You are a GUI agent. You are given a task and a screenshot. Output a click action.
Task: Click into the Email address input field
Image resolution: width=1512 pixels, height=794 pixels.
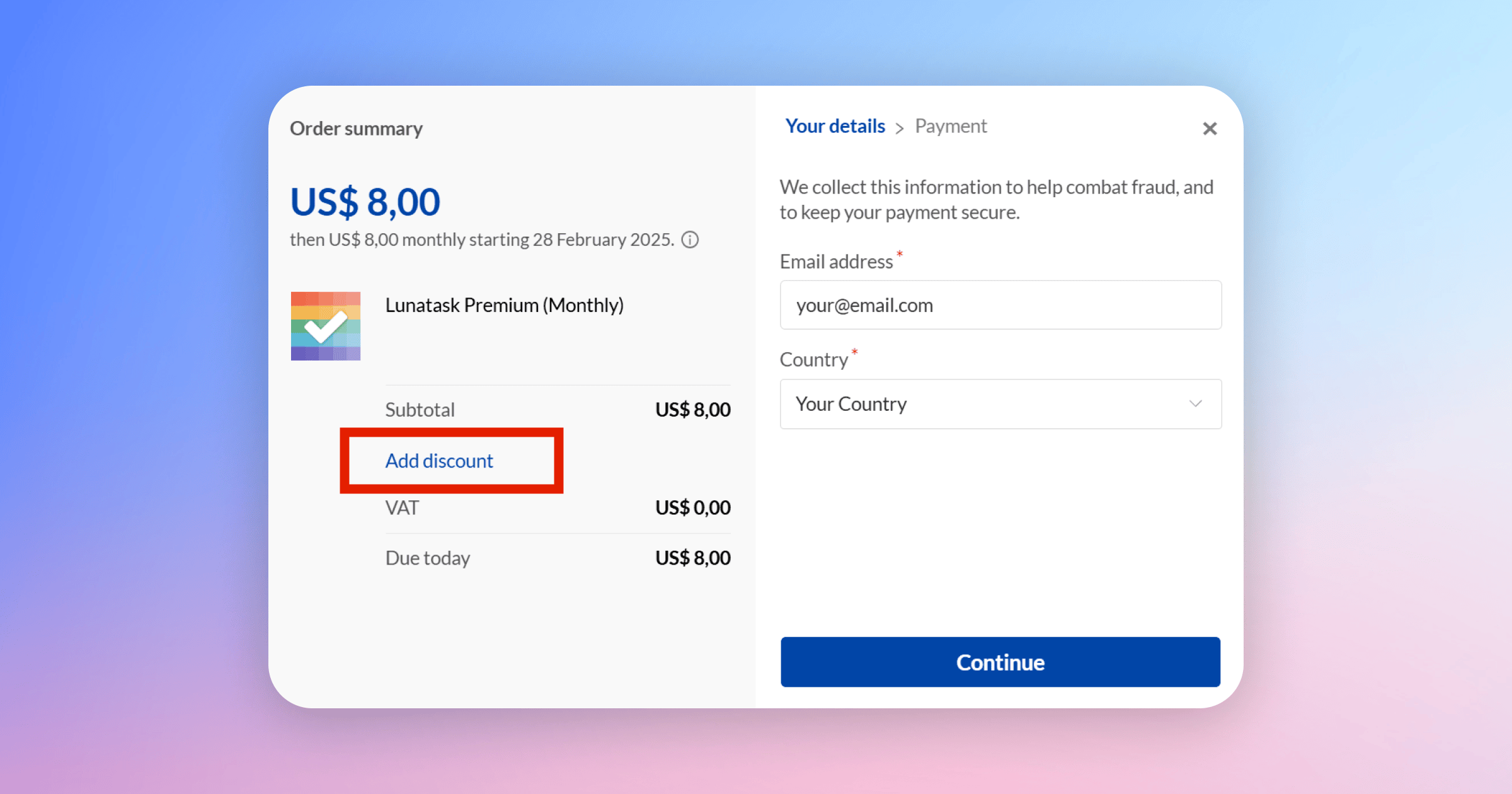coord(1000,305)
